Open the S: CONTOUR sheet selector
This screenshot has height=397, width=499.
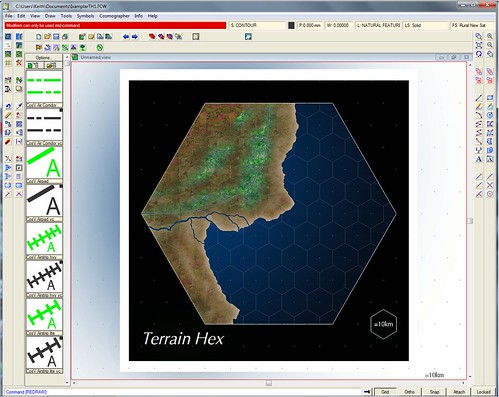[258, 25]
